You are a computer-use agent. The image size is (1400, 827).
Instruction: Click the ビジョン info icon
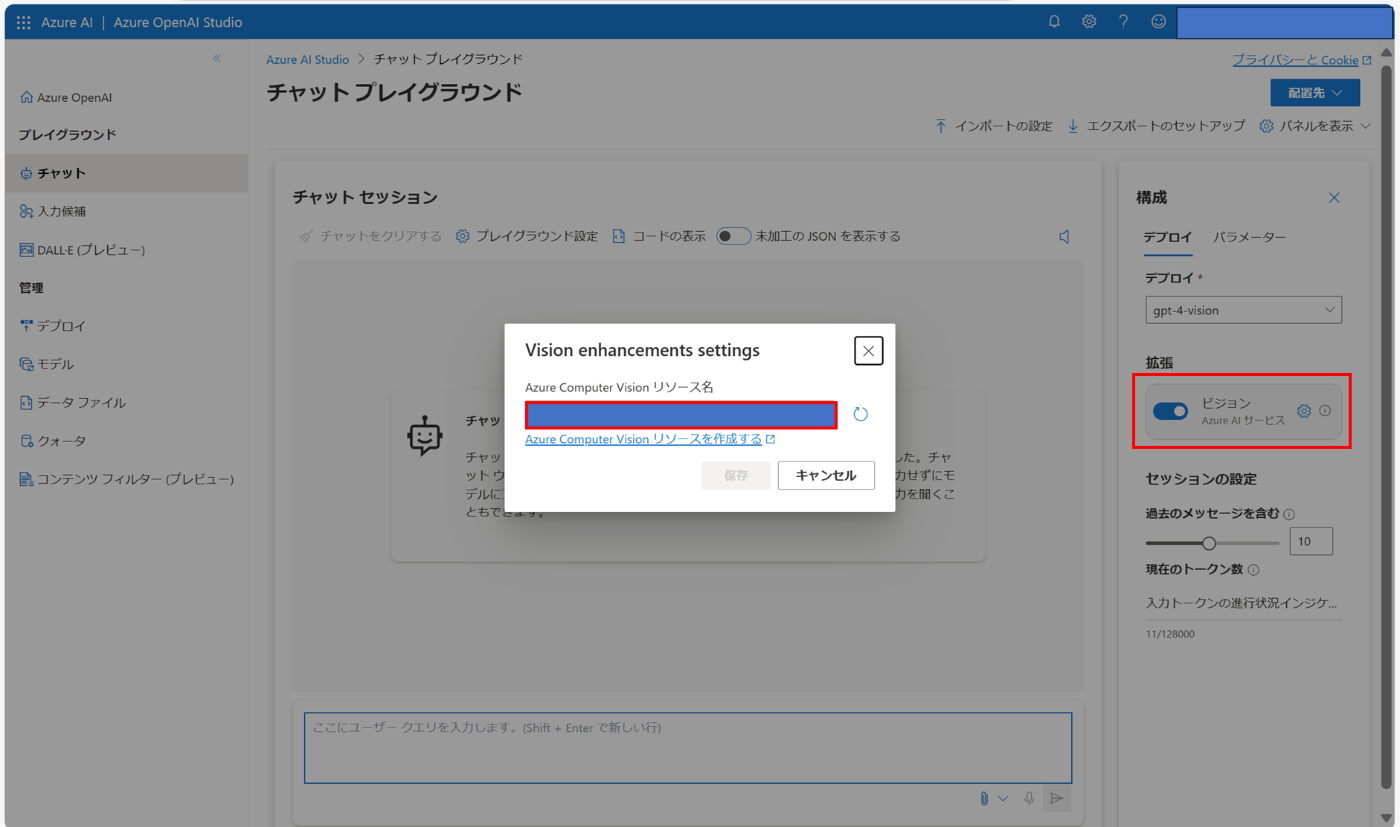coord(1325,411)
